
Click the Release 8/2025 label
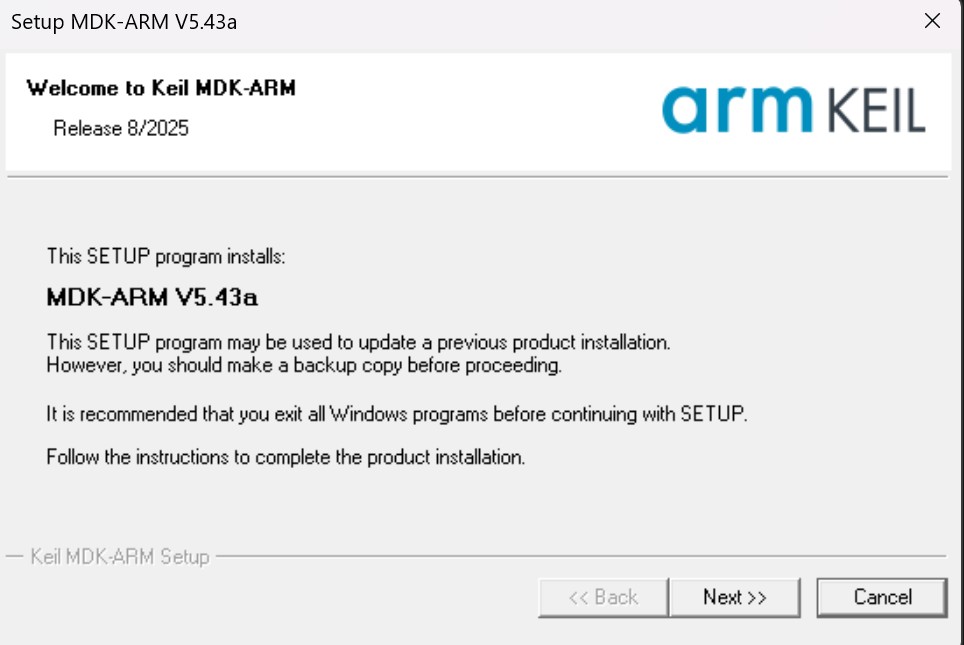(119, 128)
